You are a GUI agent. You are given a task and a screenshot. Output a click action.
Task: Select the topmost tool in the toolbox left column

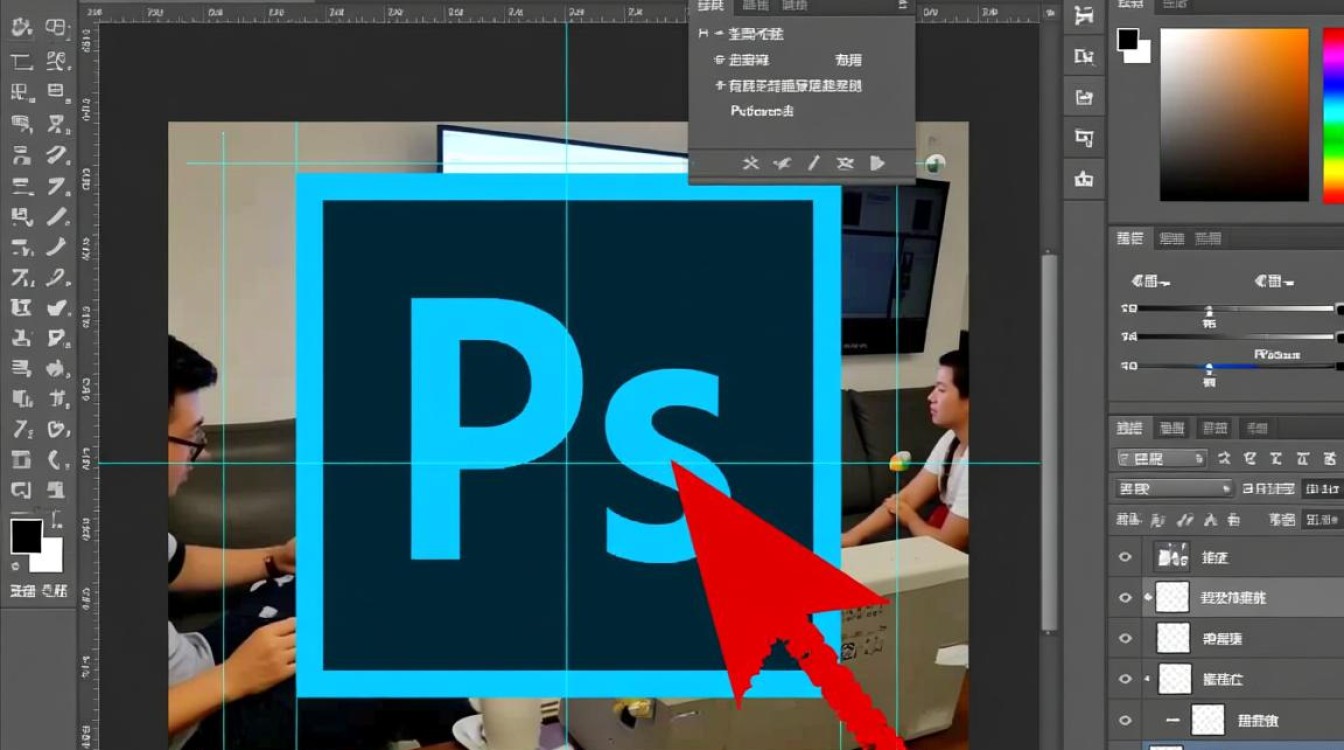pyautogui.click(x=21, y=28)
